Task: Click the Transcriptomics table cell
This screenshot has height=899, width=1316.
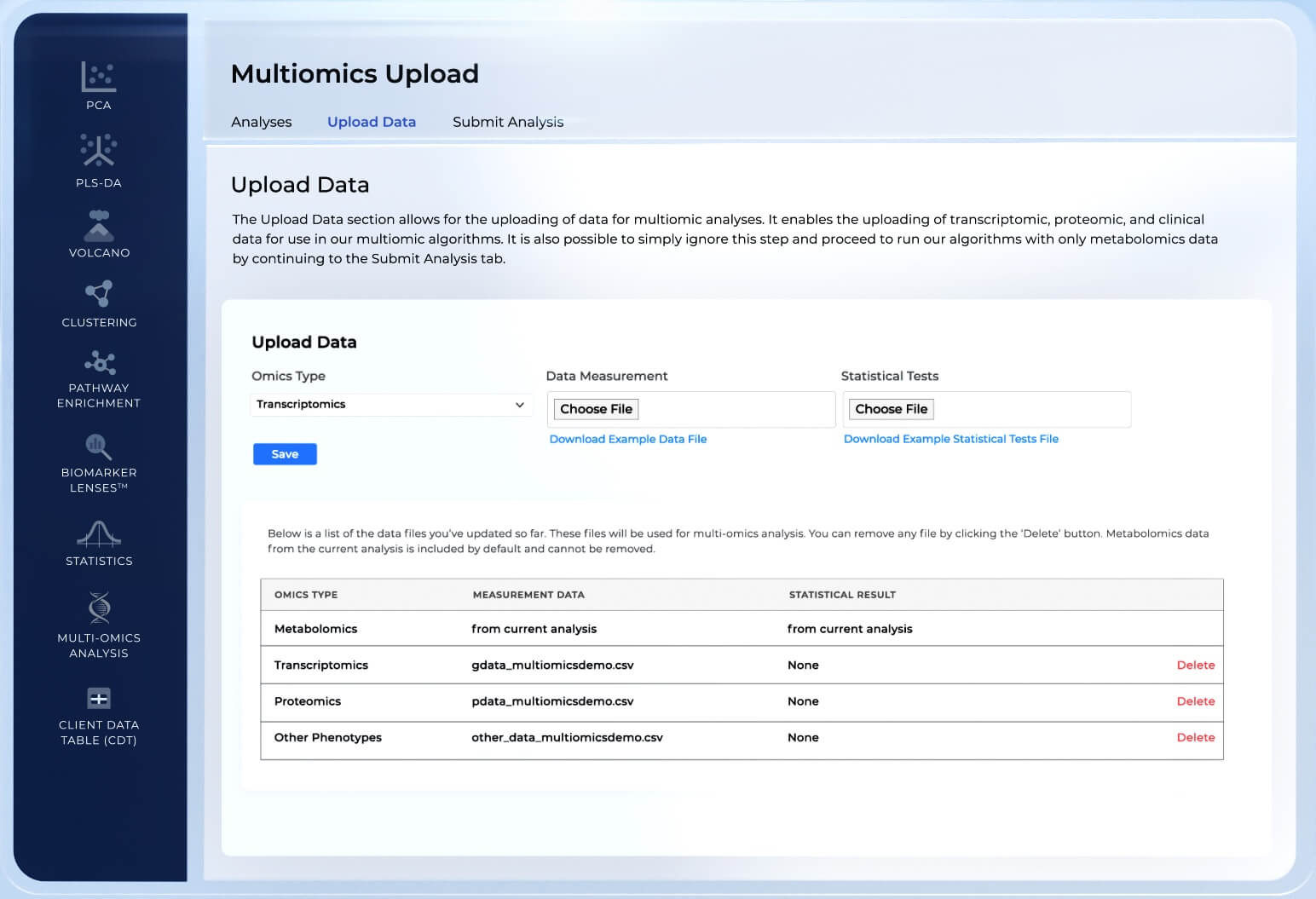Action: coord(321,665)
